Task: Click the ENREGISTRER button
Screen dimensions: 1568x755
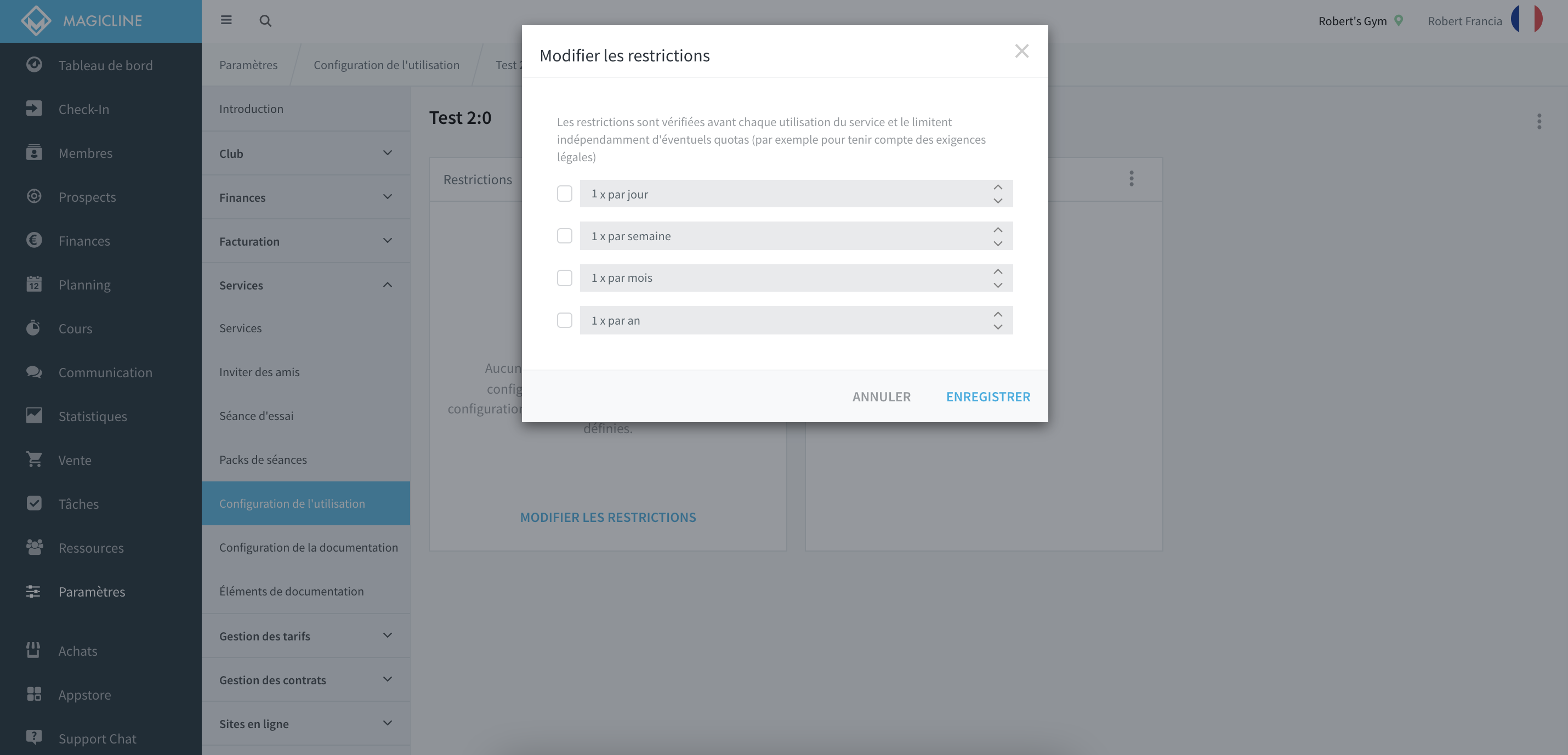Action: click(x=988, y=396)
